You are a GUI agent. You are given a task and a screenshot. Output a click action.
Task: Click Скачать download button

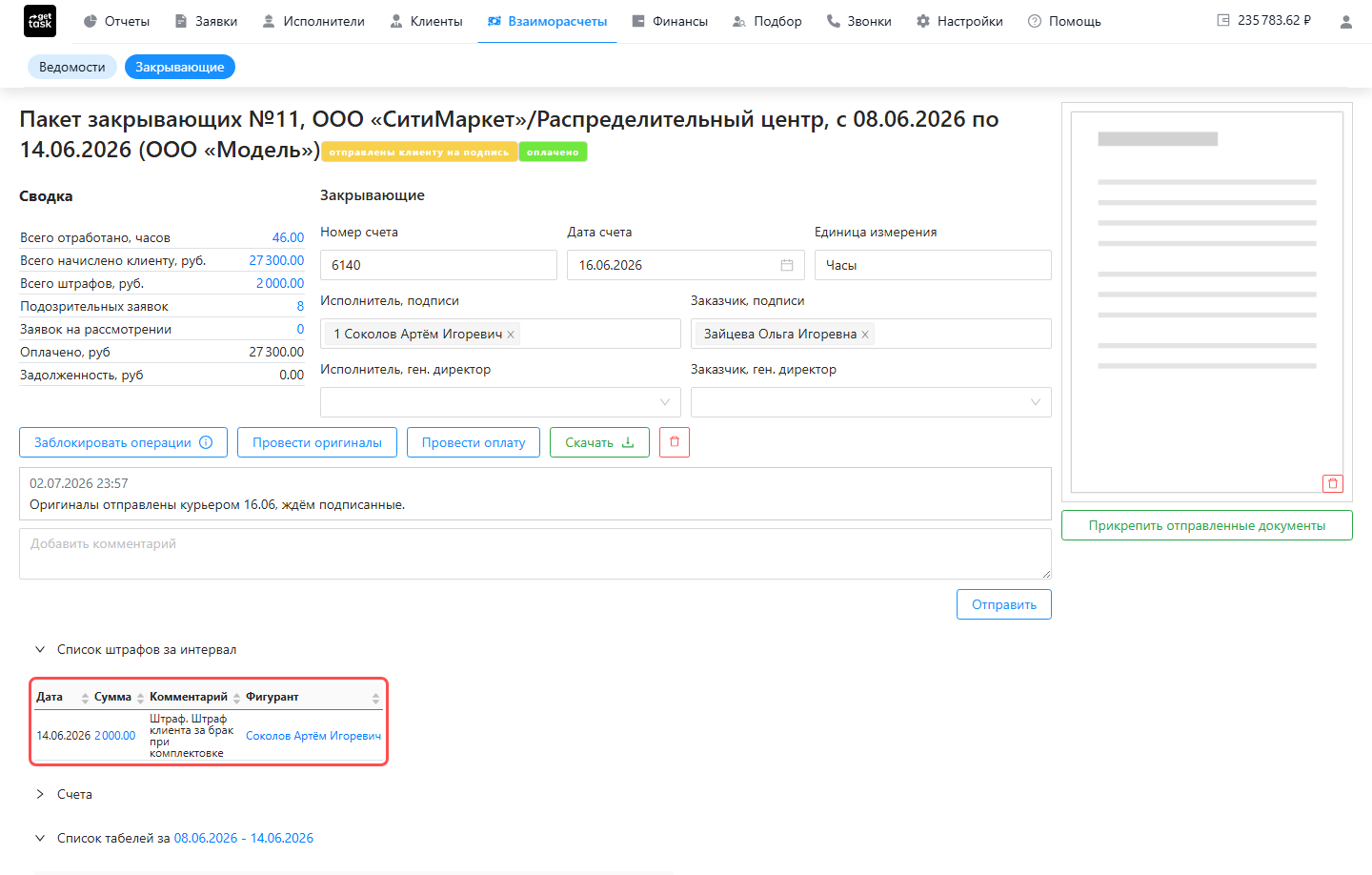[599, 442]
